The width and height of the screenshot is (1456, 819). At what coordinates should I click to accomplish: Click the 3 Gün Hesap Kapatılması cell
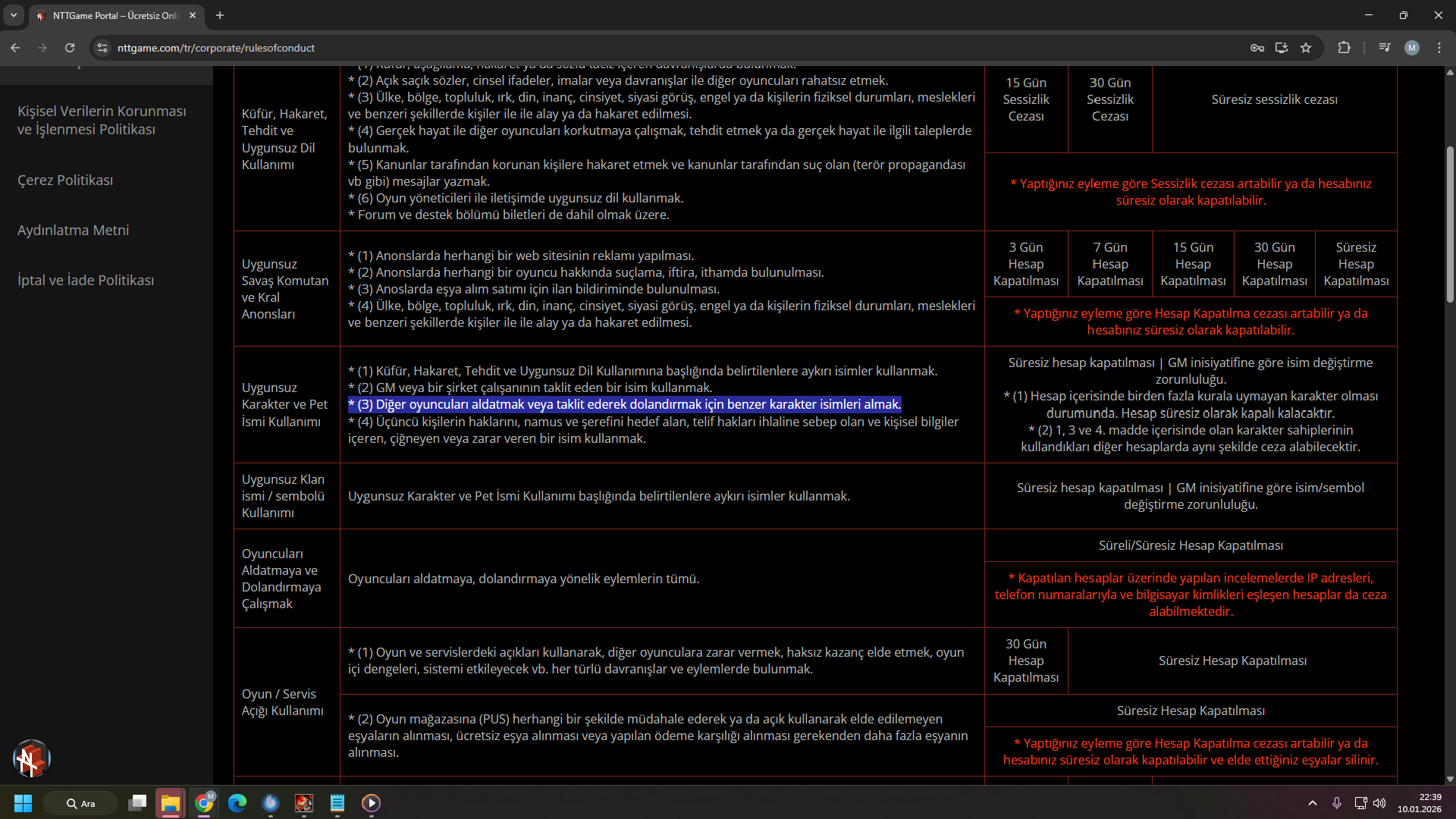click(x=1026, y=264)
